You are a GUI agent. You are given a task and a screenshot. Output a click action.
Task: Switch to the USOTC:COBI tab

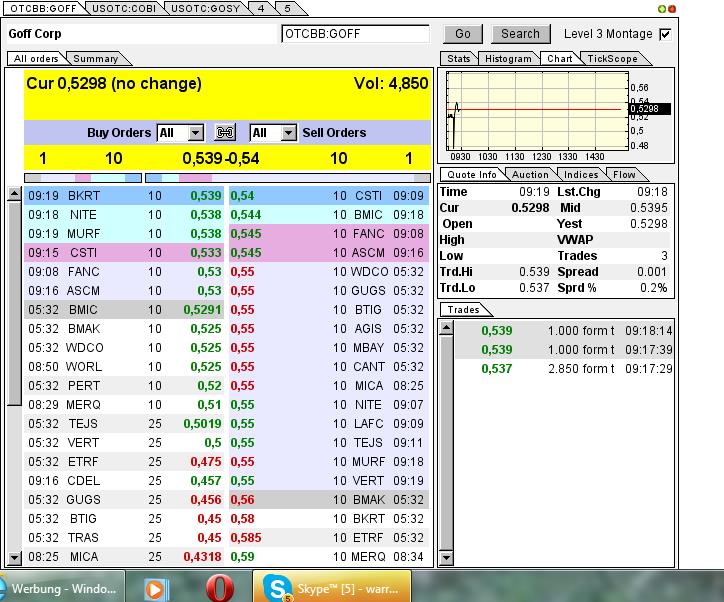(123, 8)
